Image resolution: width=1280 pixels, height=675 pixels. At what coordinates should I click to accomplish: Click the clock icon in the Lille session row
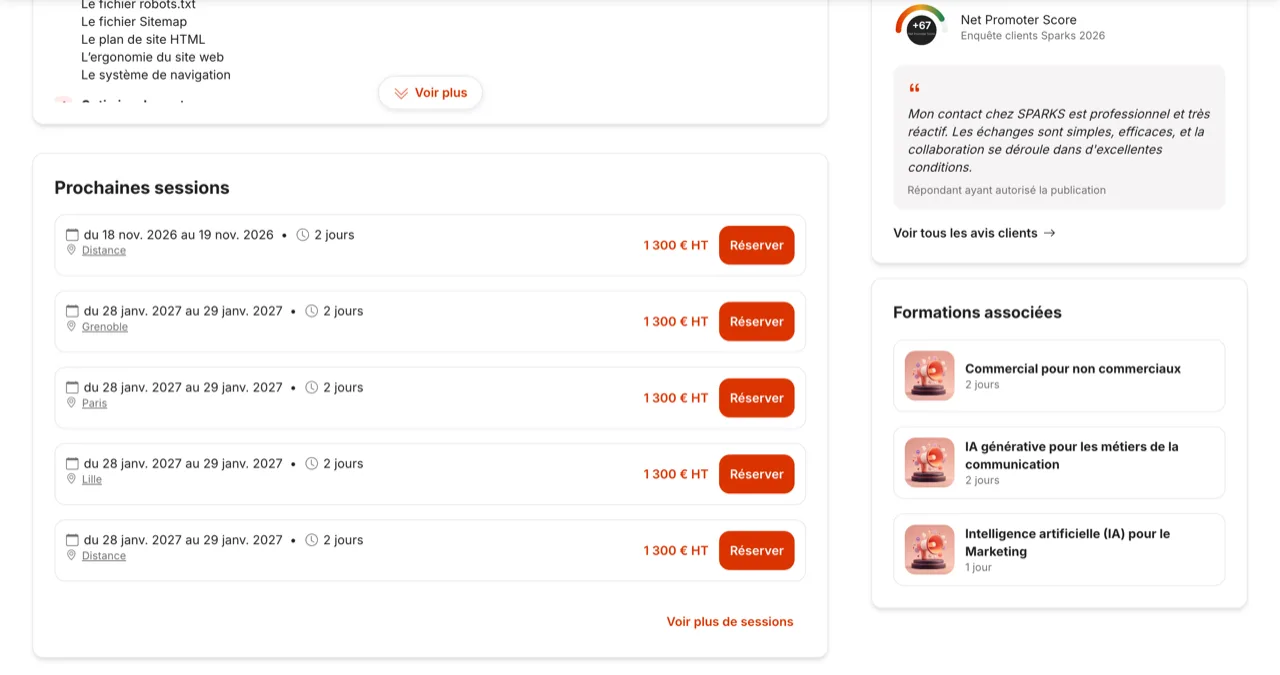[312, 464]
